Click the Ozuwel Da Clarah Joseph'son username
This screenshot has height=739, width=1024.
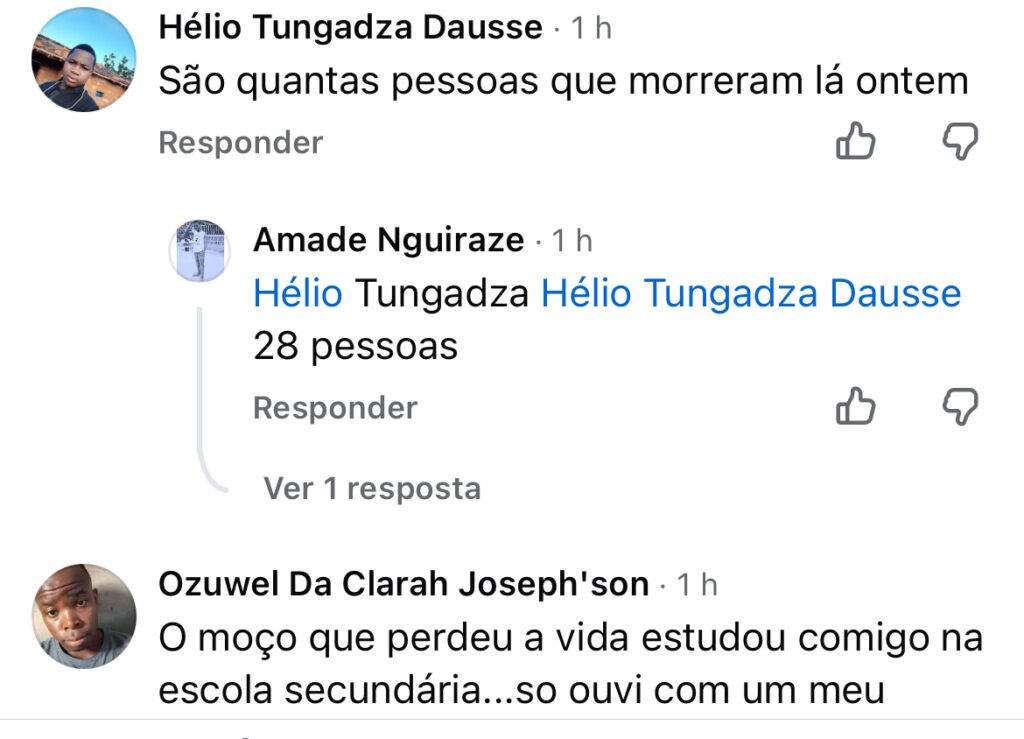tap(404, 584)
